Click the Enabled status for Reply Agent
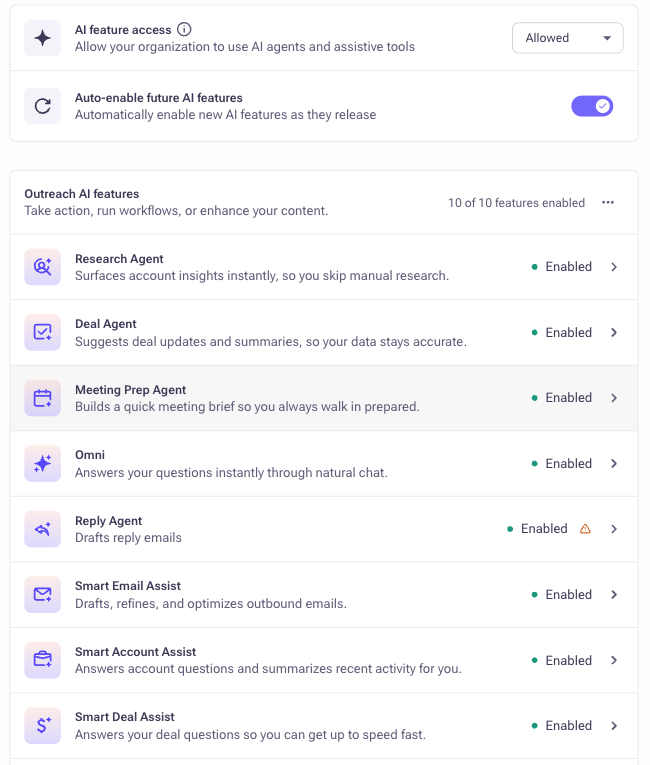 [537, 529]
